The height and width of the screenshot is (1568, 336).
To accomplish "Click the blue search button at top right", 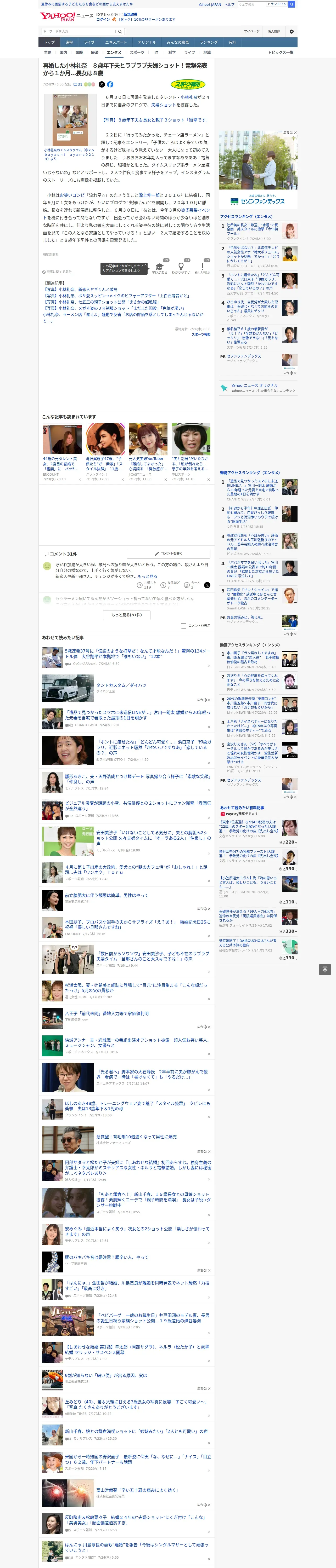I will [292, 4].
